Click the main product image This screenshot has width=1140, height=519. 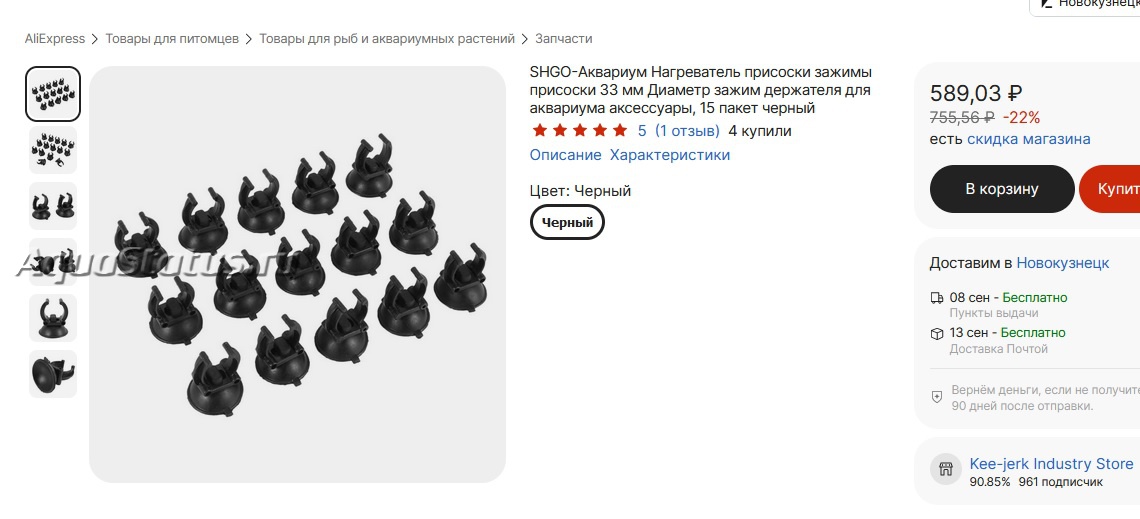[297, 275]
